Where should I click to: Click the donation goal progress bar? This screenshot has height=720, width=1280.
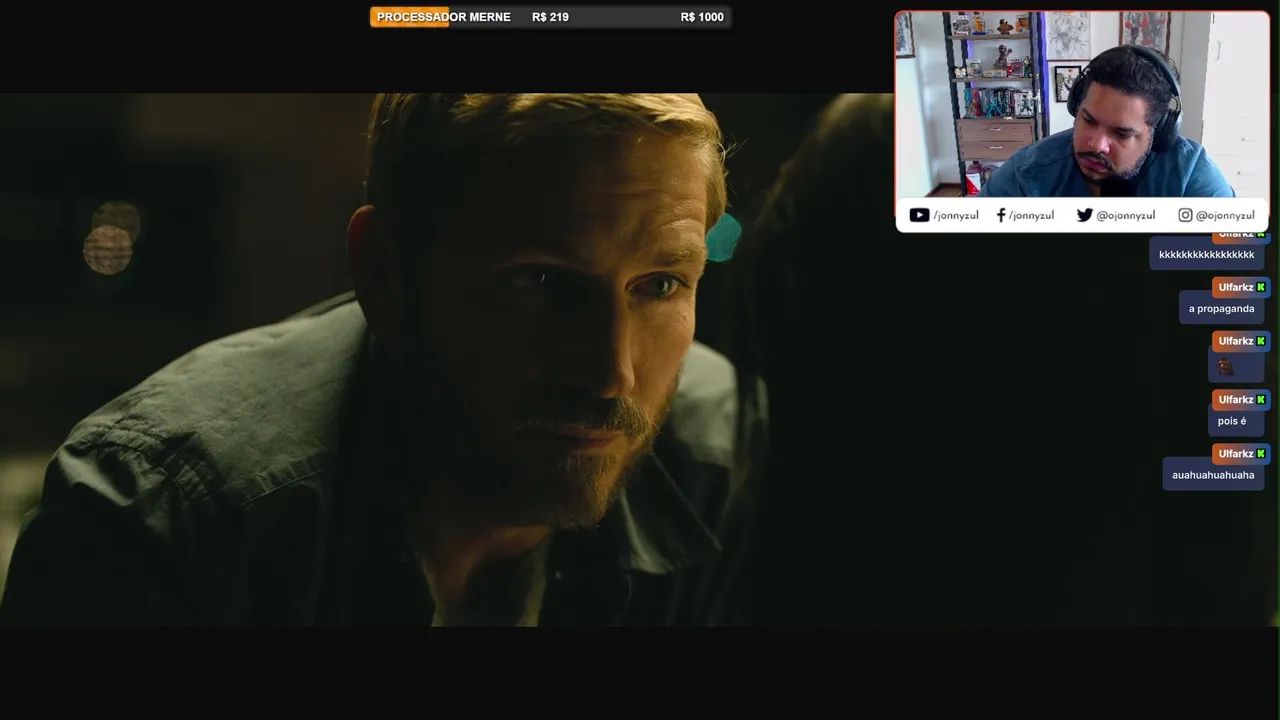coord(550,17)
